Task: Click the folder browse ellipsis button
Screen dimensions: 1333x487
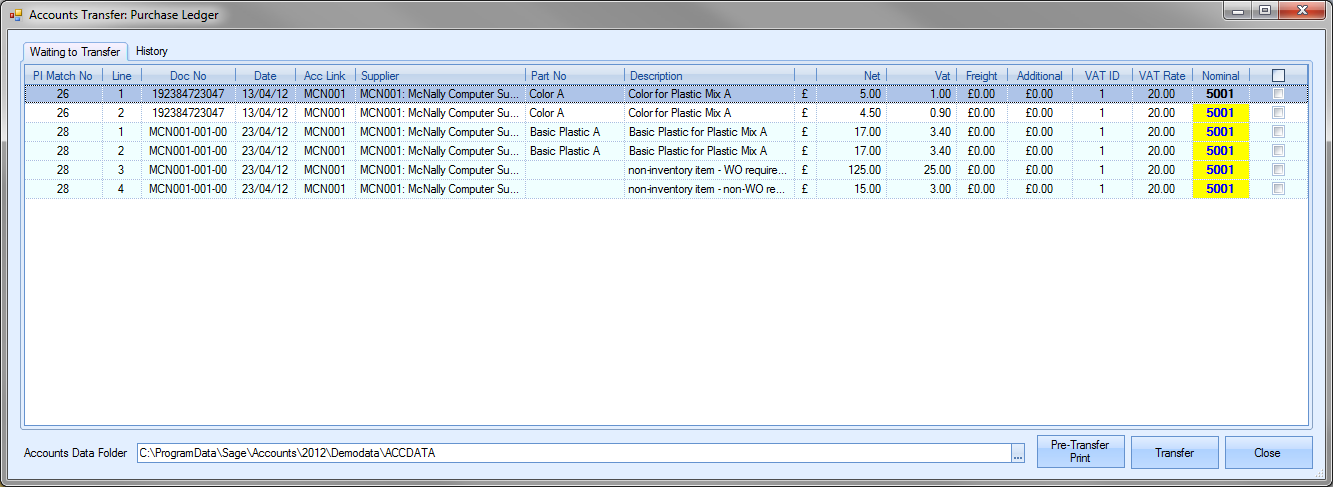Action: pyautogui.click(x=1018, y=453)
